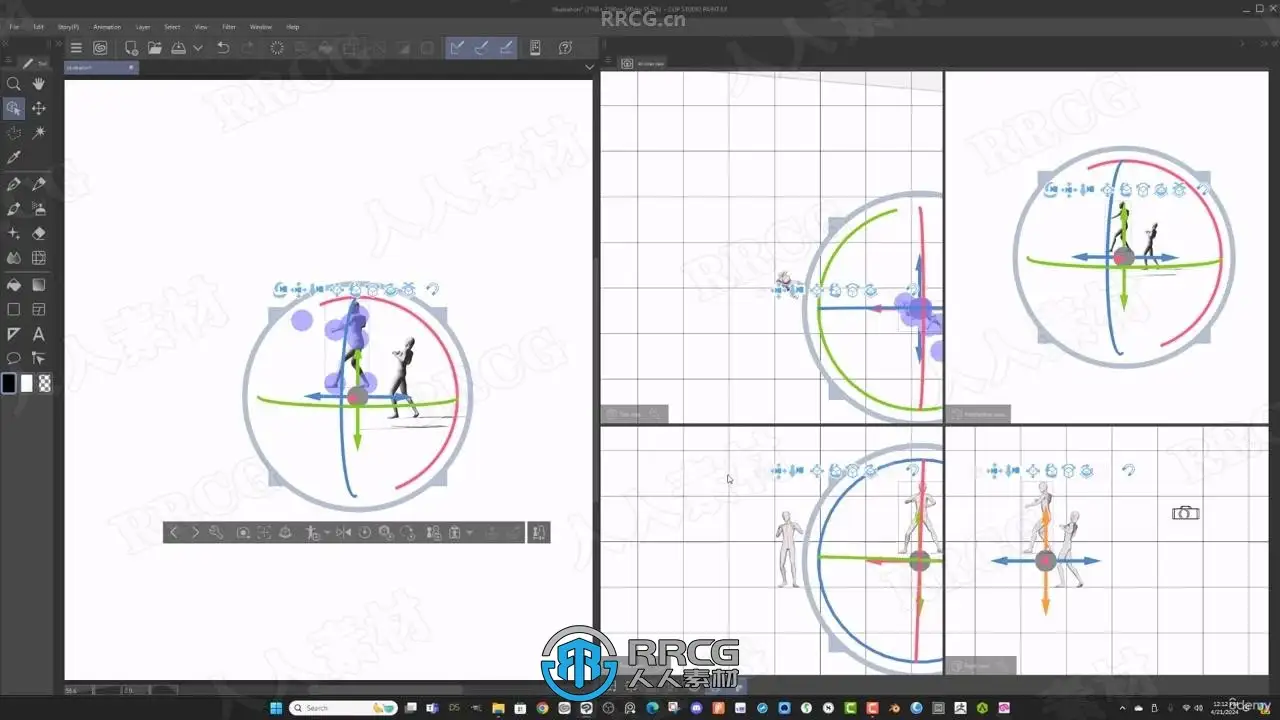Open body shape dropdown in object launcher
1280x720 pixels.
(469, 533)
